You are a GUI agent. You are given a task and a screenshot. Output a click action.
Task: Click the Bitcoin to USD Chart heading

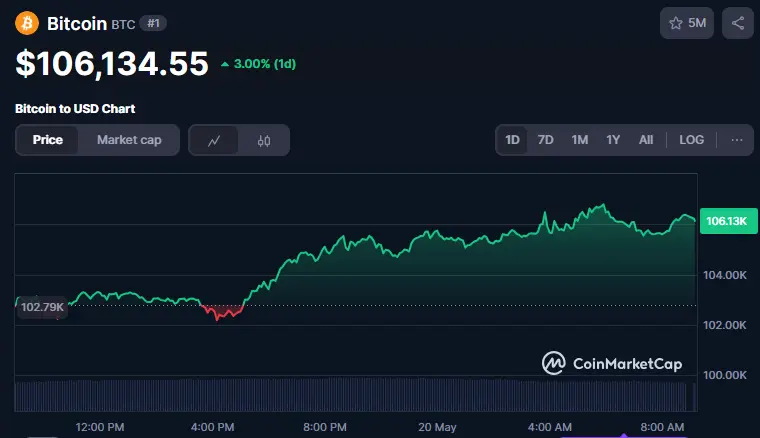(75, 109)
